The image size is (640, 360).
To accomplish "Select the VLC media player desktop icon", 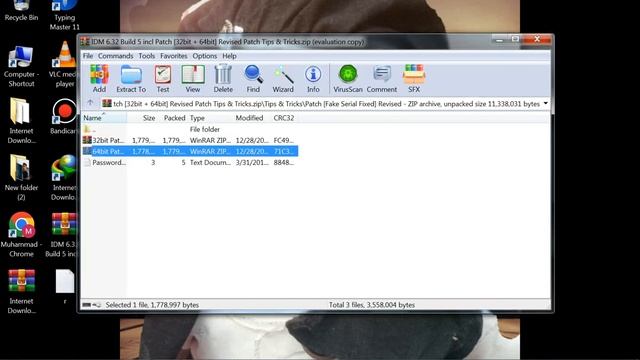I will [x=64, y=64].
